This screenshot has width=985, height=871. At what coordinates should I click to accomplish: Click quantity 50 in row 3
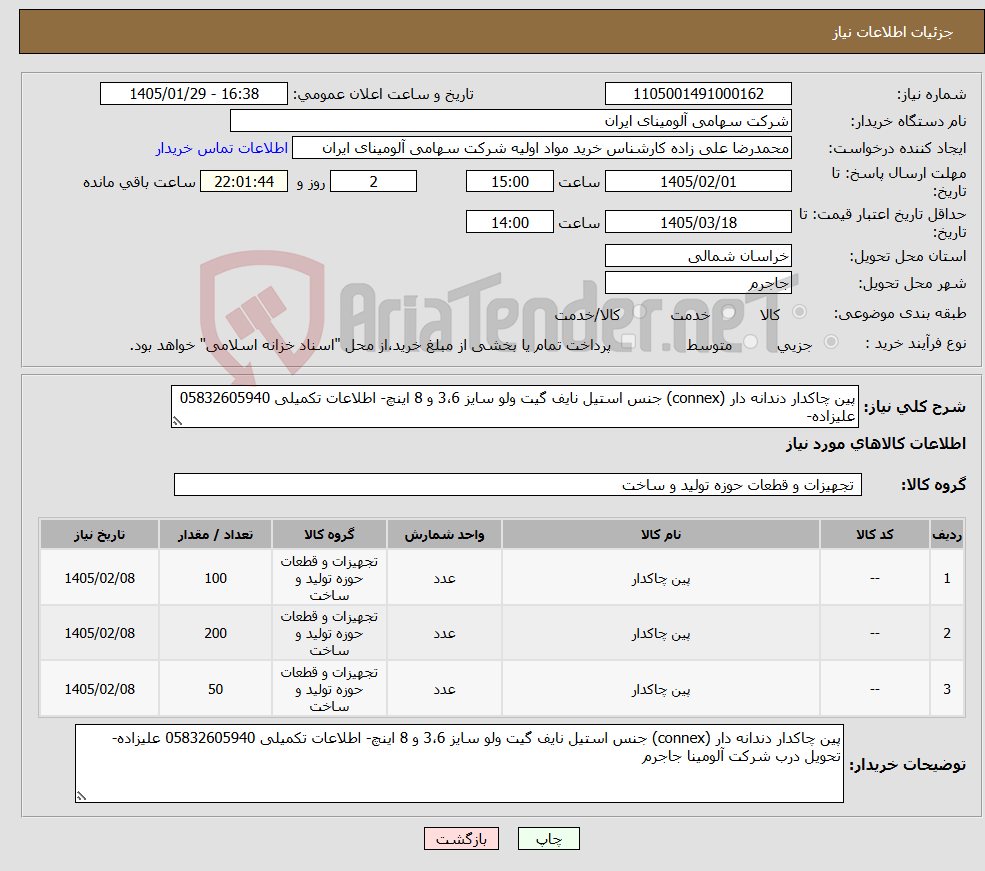(215, 689)
